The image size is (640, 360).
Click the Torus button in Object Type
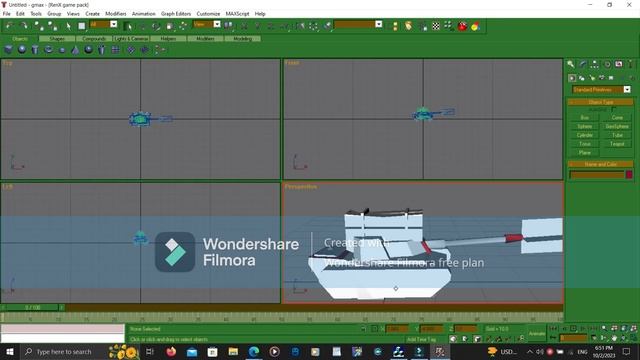[584, 144]
